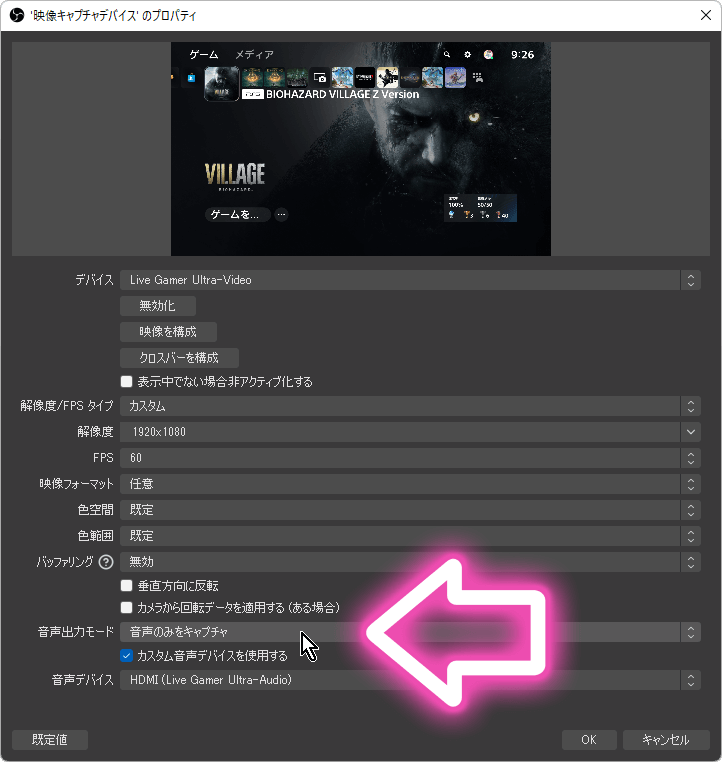The image size is (722, 762).
Task: Open the 映像フォーマット dropdown
Action: [x=410, y=484]
